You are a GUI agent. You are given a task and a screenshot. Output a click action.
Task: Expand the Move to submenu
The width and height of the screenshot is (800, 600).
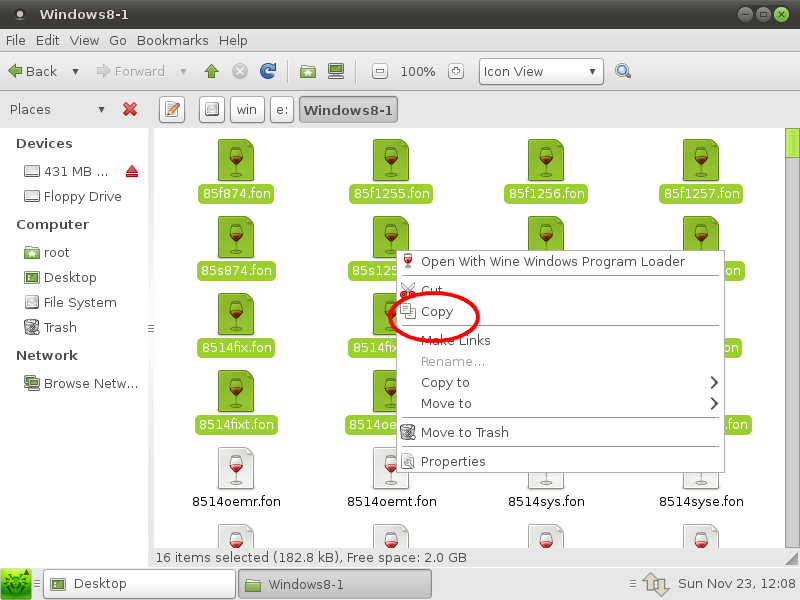coord(560,404)
